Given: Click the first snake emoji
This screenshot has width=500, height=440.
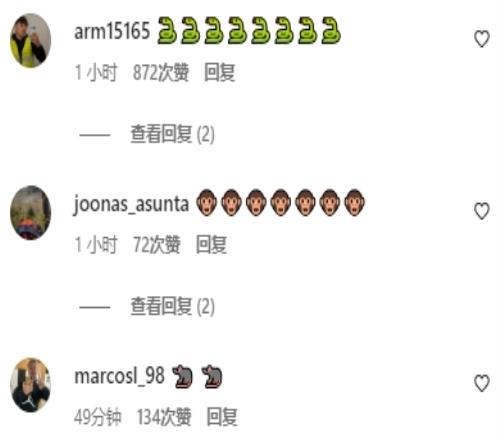Looking at the screenshot, I should point(167,31).
